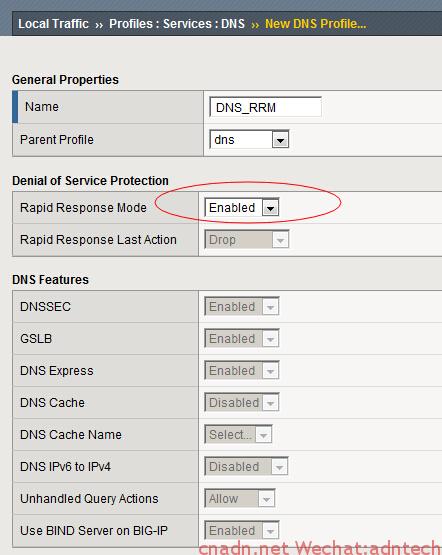Click DNS IPv6 to IPv4 dropdown arrow
The width and height of the screenshot is (442, 555).
pyautogui.click(x=279, y=467)
